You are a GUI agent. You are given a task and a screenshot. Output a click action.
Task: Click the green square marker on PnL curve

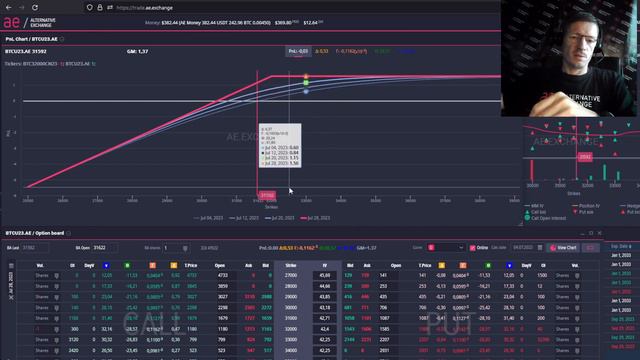(306, 83)
